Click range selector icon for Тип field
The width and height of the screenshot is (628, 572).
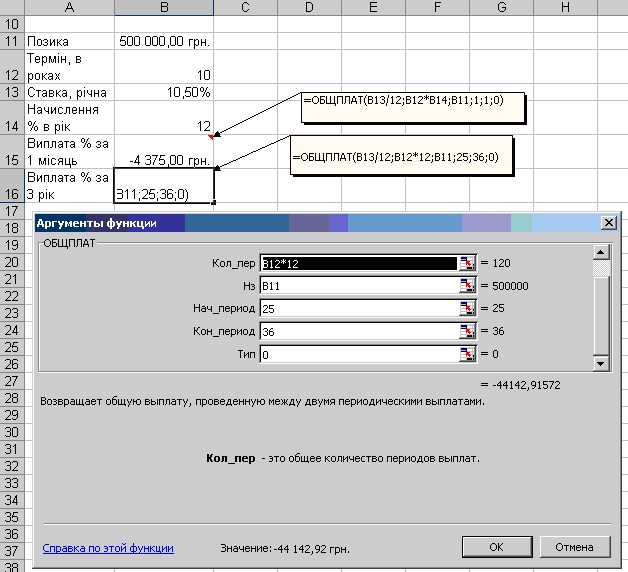466,354
